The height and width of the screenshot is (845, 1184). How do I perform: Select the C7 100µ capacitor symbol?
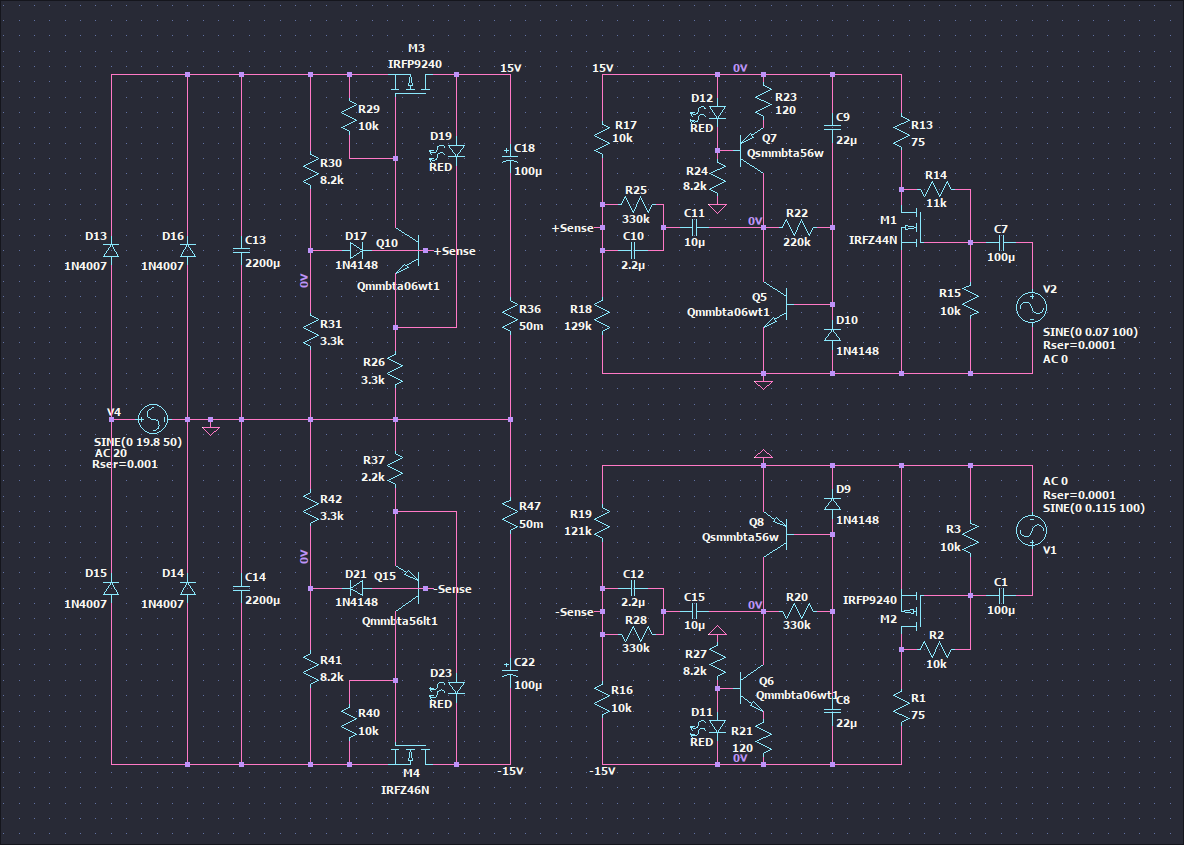[1001, 242]
